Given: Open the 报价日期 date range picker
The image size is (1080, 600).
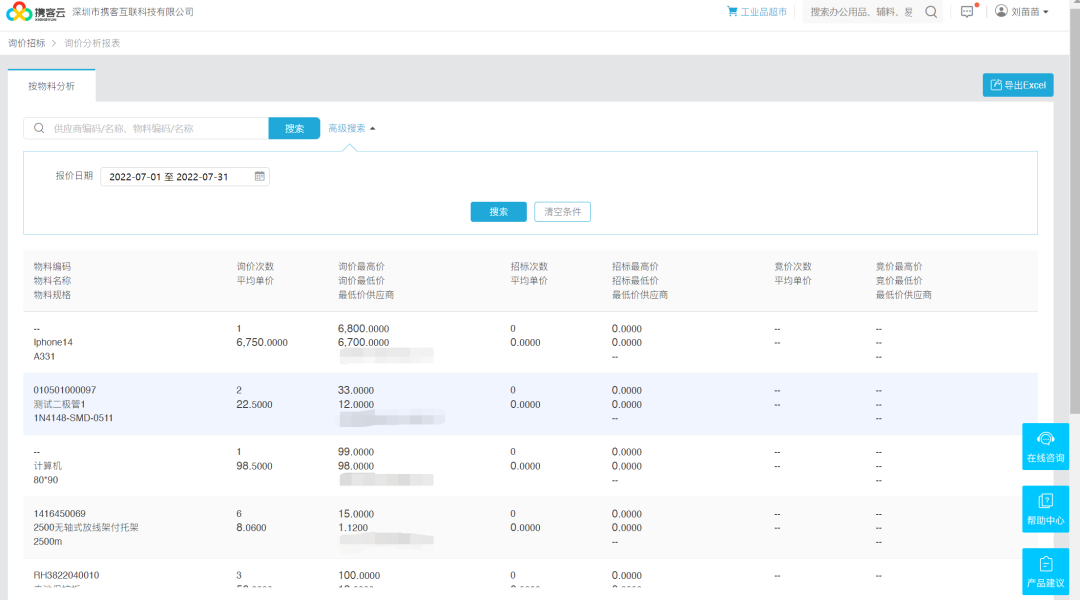Looking at the screenshot, I should coord(175,177).
